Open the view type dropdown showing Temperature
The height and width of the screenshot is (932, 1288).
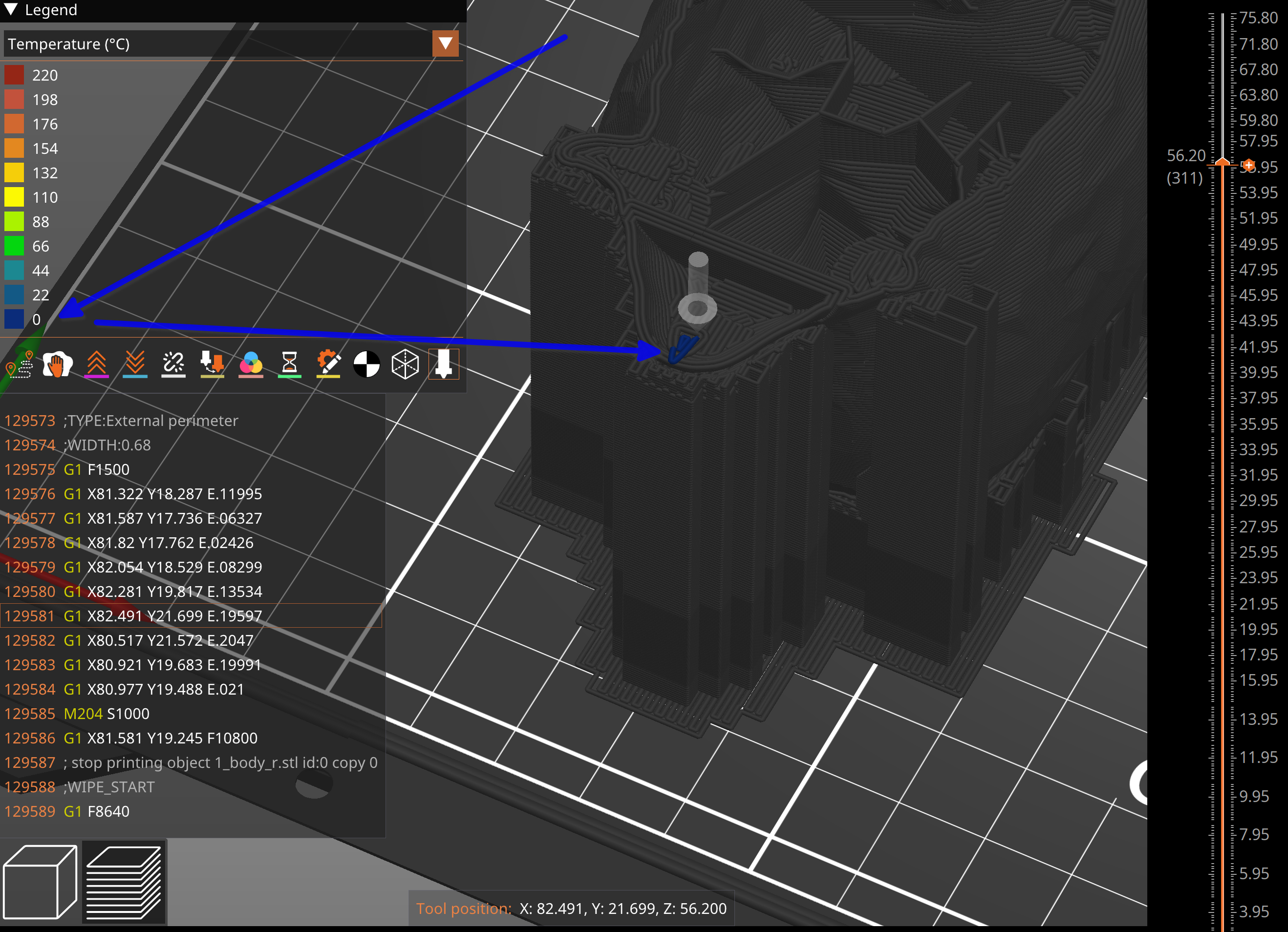[445, 43]
